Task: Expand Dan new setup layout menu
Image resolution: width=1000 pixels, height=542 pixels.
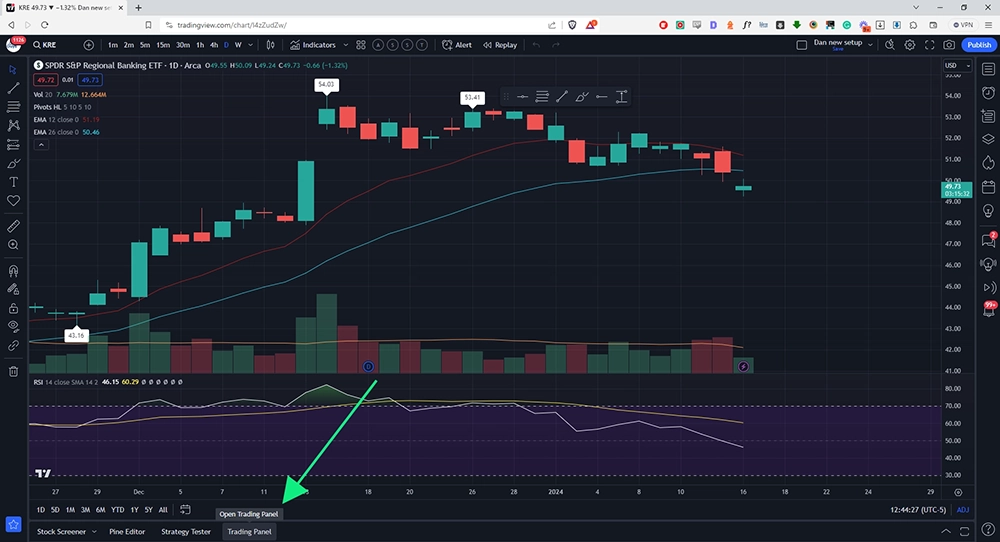Action: click(870, 45)
